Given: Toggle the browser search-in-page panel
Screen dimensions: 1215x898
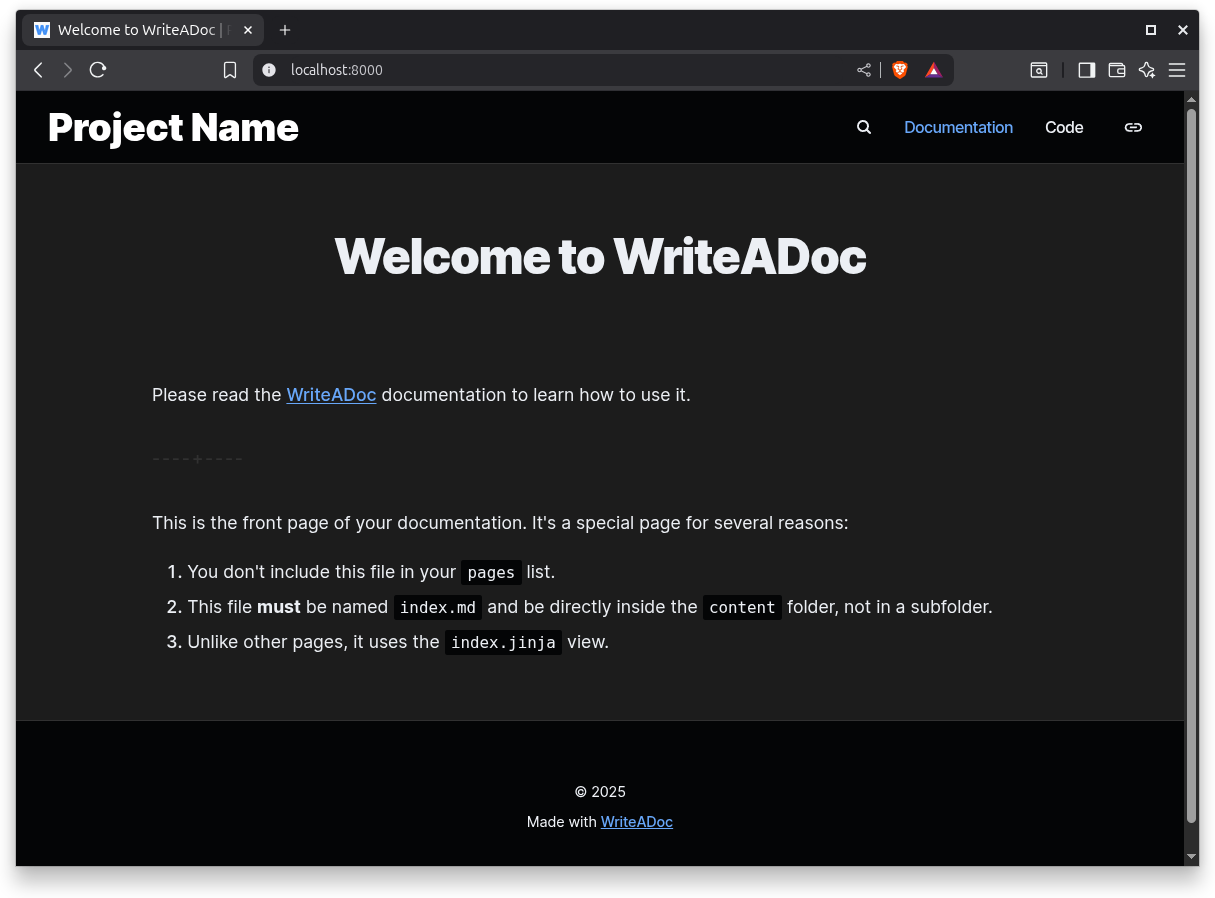Looking at the screenshot, I should (x=1039, y=70).
